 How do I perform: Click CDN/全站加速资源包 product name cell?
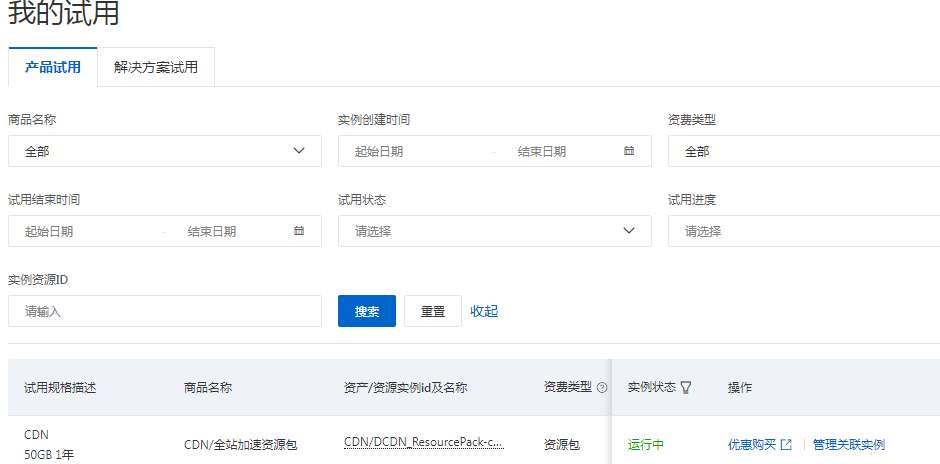[240, 445]
